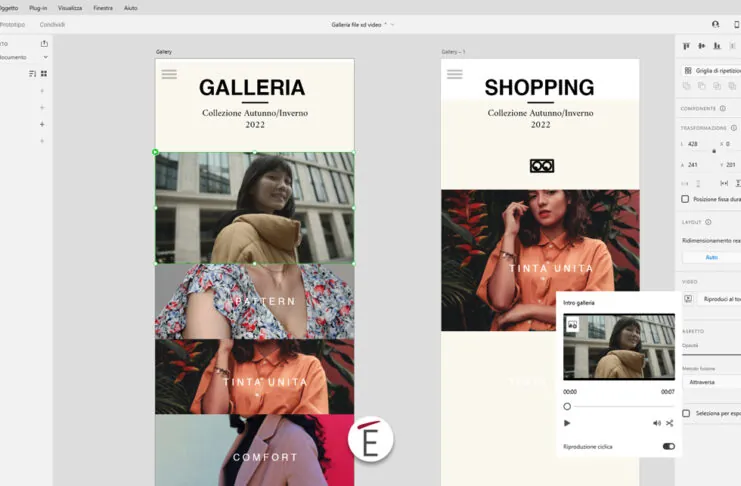Toggle Riproduzione ciclica switch
The image size is (741, 486).
click(668, 446)
